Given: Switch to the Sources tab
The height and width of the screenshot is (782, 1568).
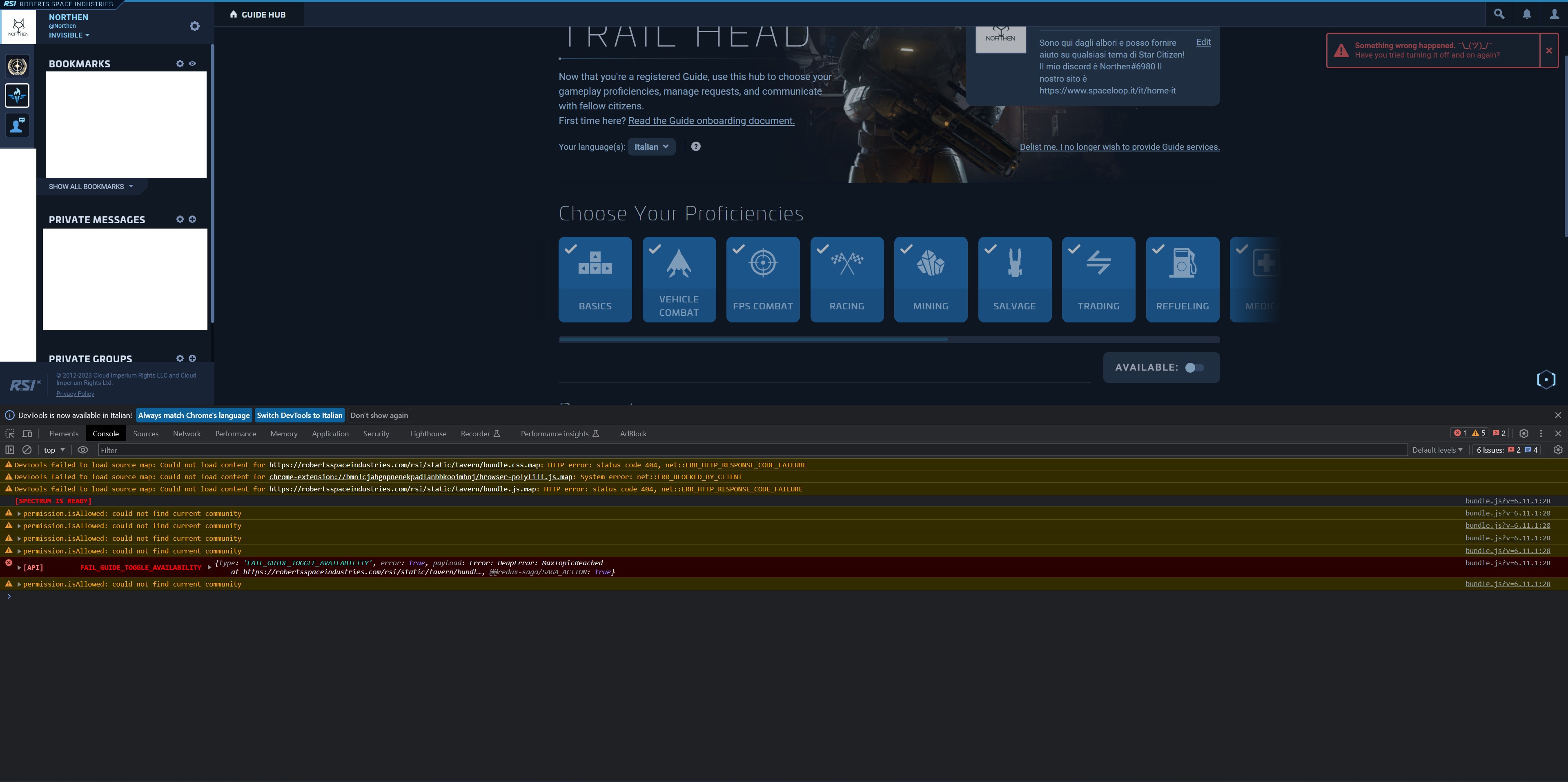Looking at the screenshot, I should 145,433.
